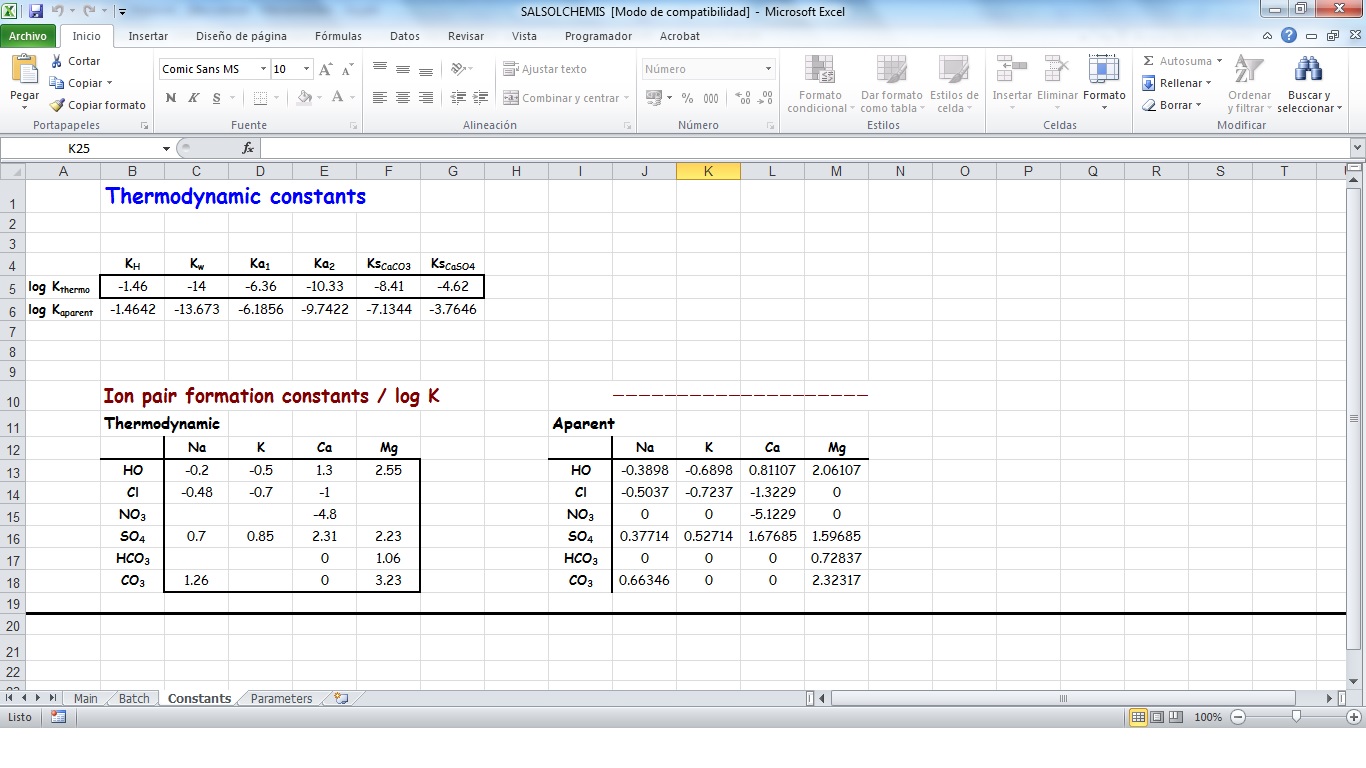
Task: Open the Formato cells menu
Action: tap(1104, 84)
